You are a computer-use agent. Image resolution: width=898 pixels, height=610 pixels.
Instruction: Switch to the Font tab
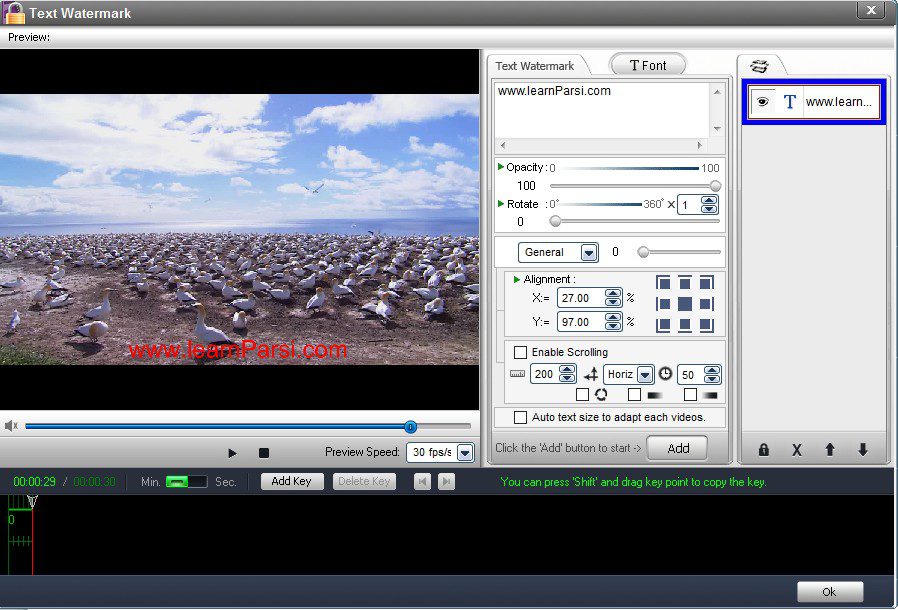[x=648, y=65]
